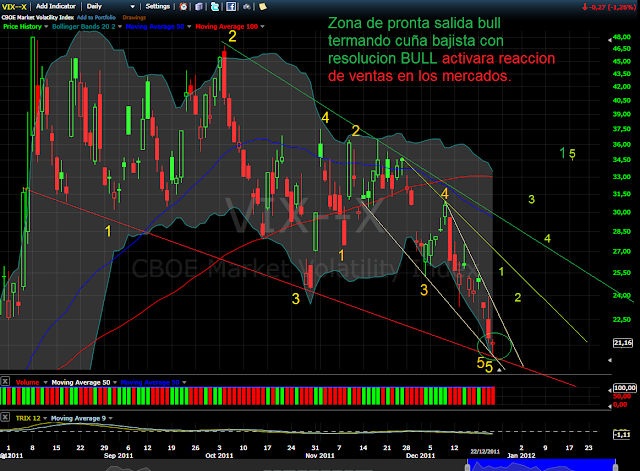Click the Nov 2011 month label
The image size is (640, 471).
(x=320, y=456)
